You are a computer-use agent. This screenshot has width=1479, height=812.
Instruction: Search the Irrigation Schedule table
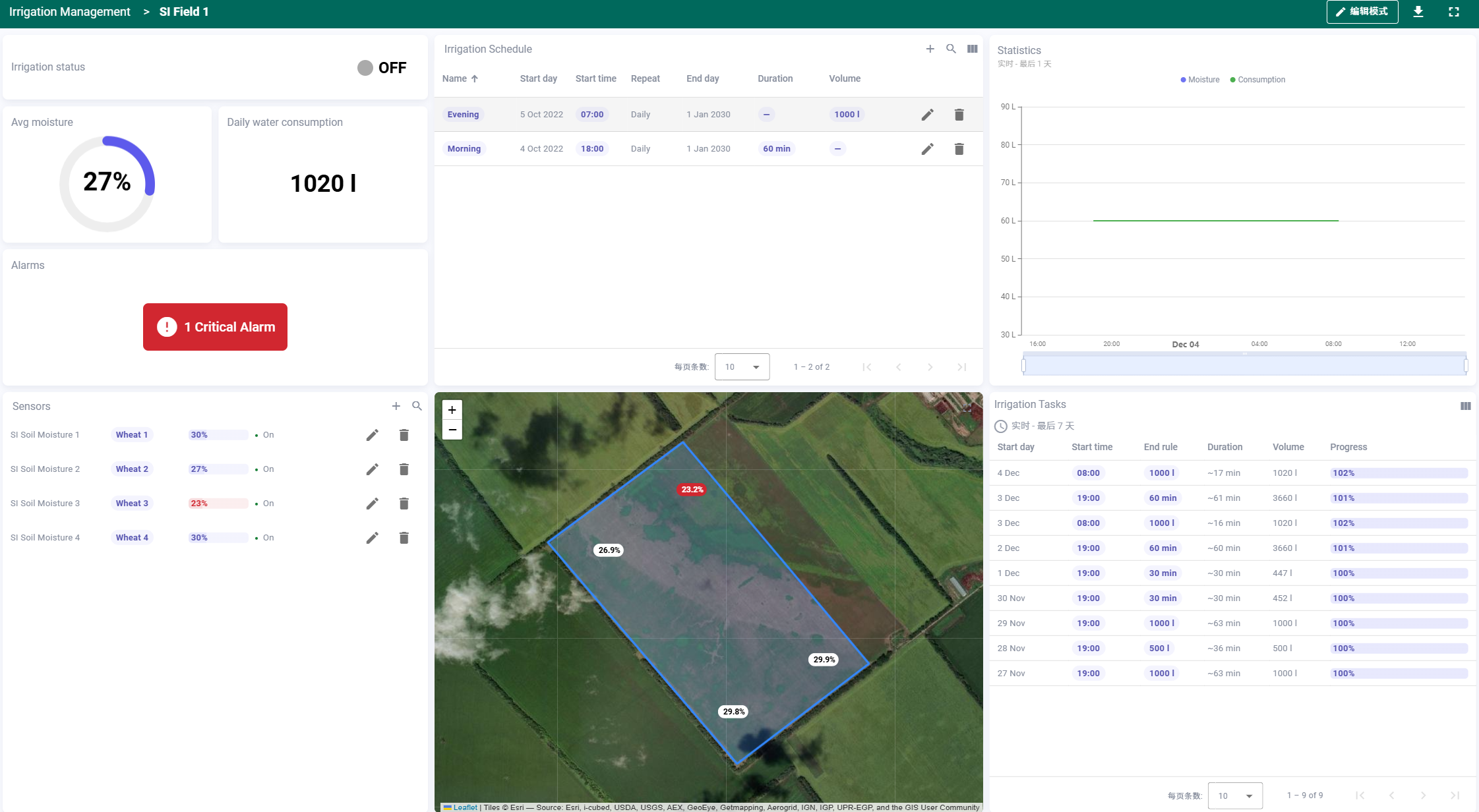[951, 49]
